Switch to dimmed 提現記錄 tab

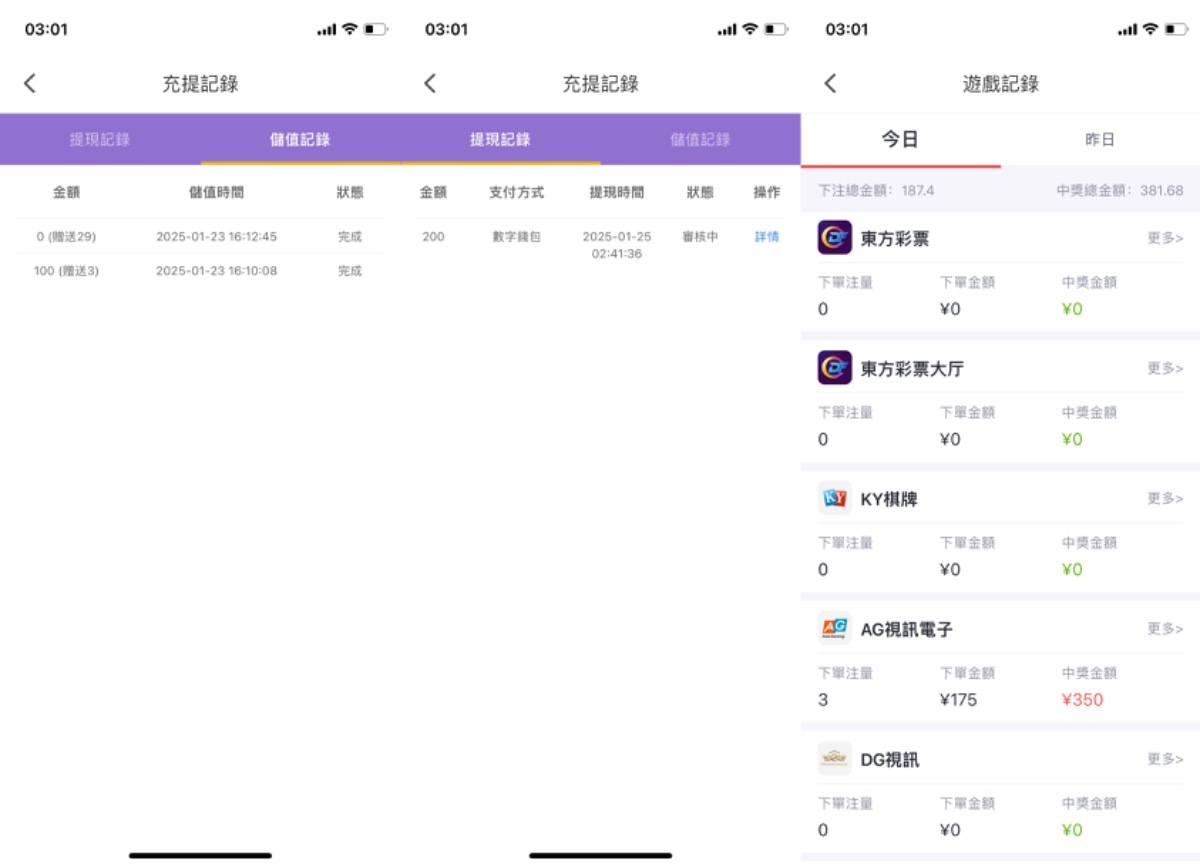click(100, 140)
